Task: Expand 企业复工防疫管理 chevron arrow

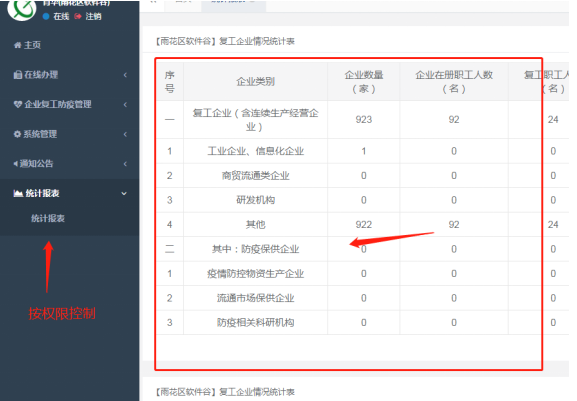Action: (125, 104)
